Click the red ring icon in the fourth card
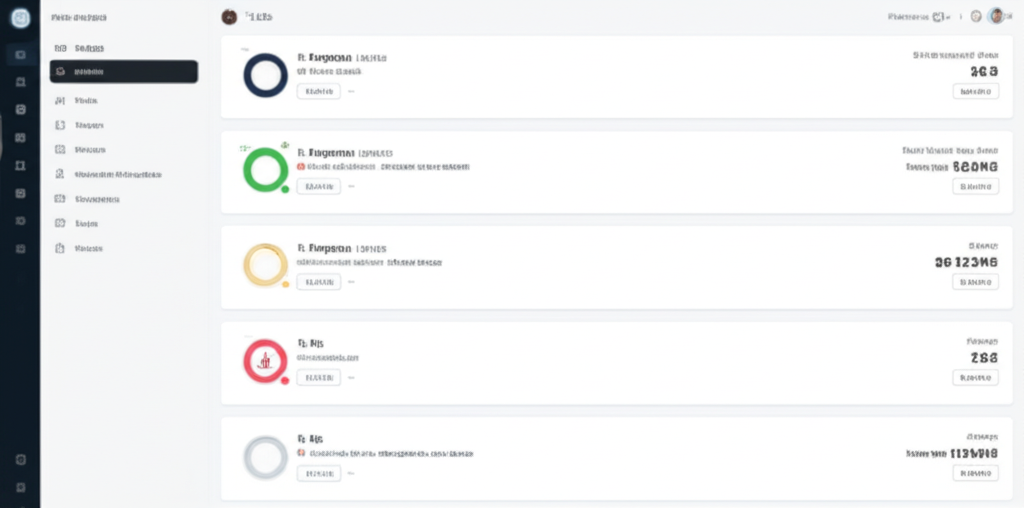Viewport: 1024px width, 508px height. point(265,361)
